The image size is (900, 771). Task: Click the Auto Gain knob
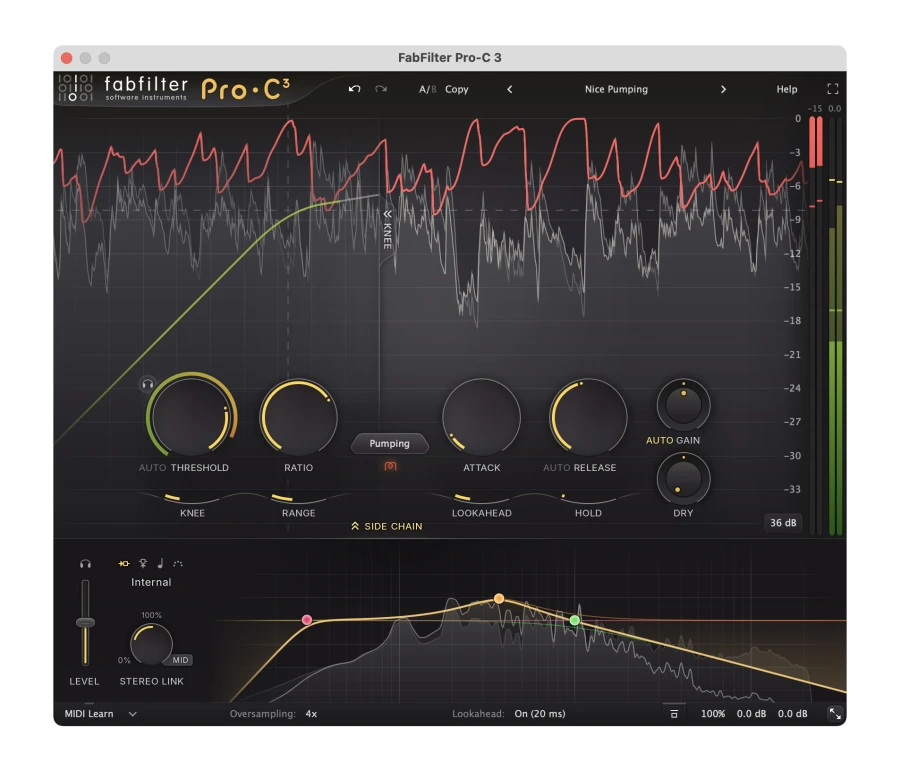[x=683, y=405]
